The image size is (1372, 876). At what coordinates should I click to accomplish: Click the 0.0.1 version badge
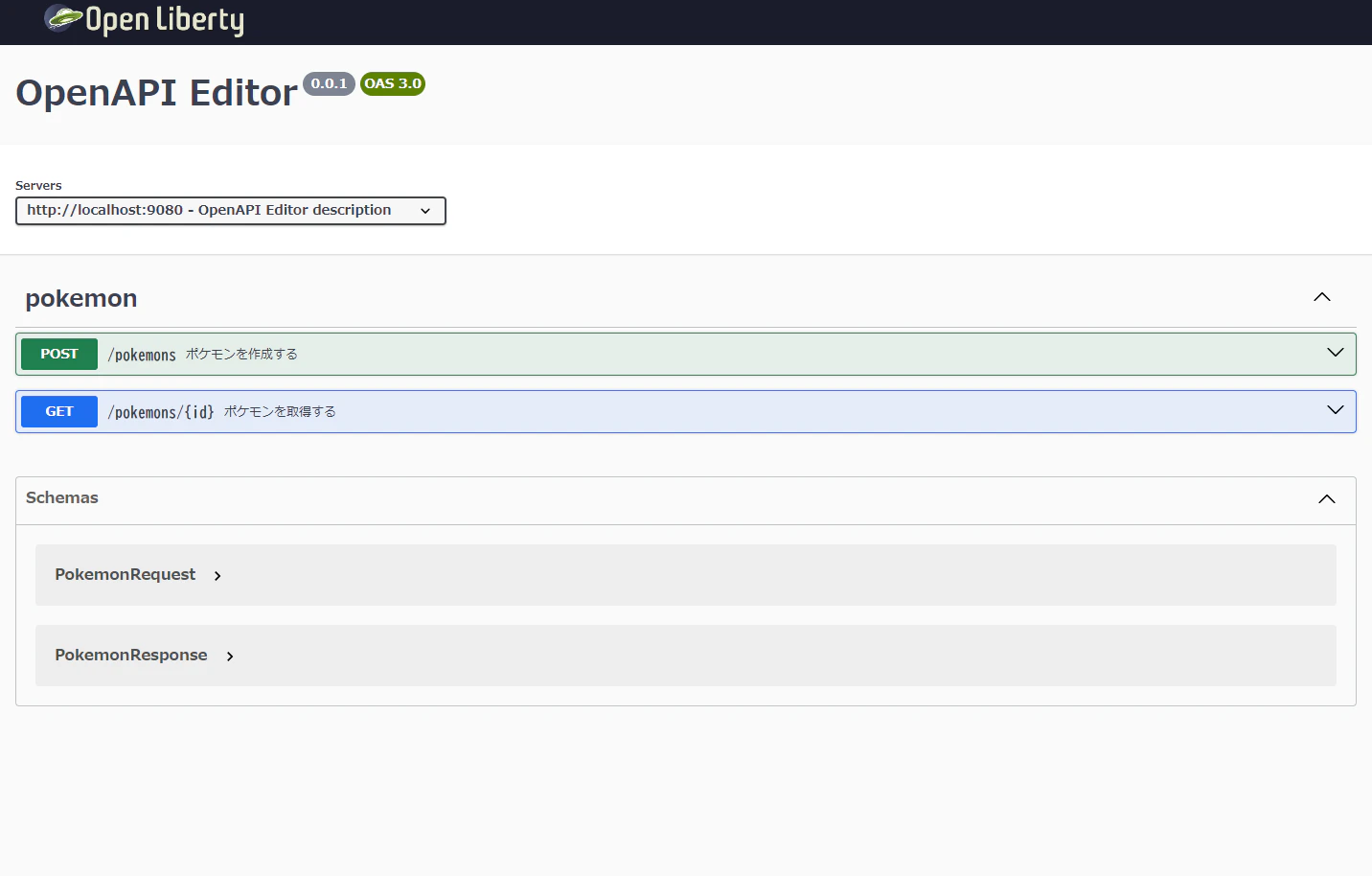pos(329,83)
